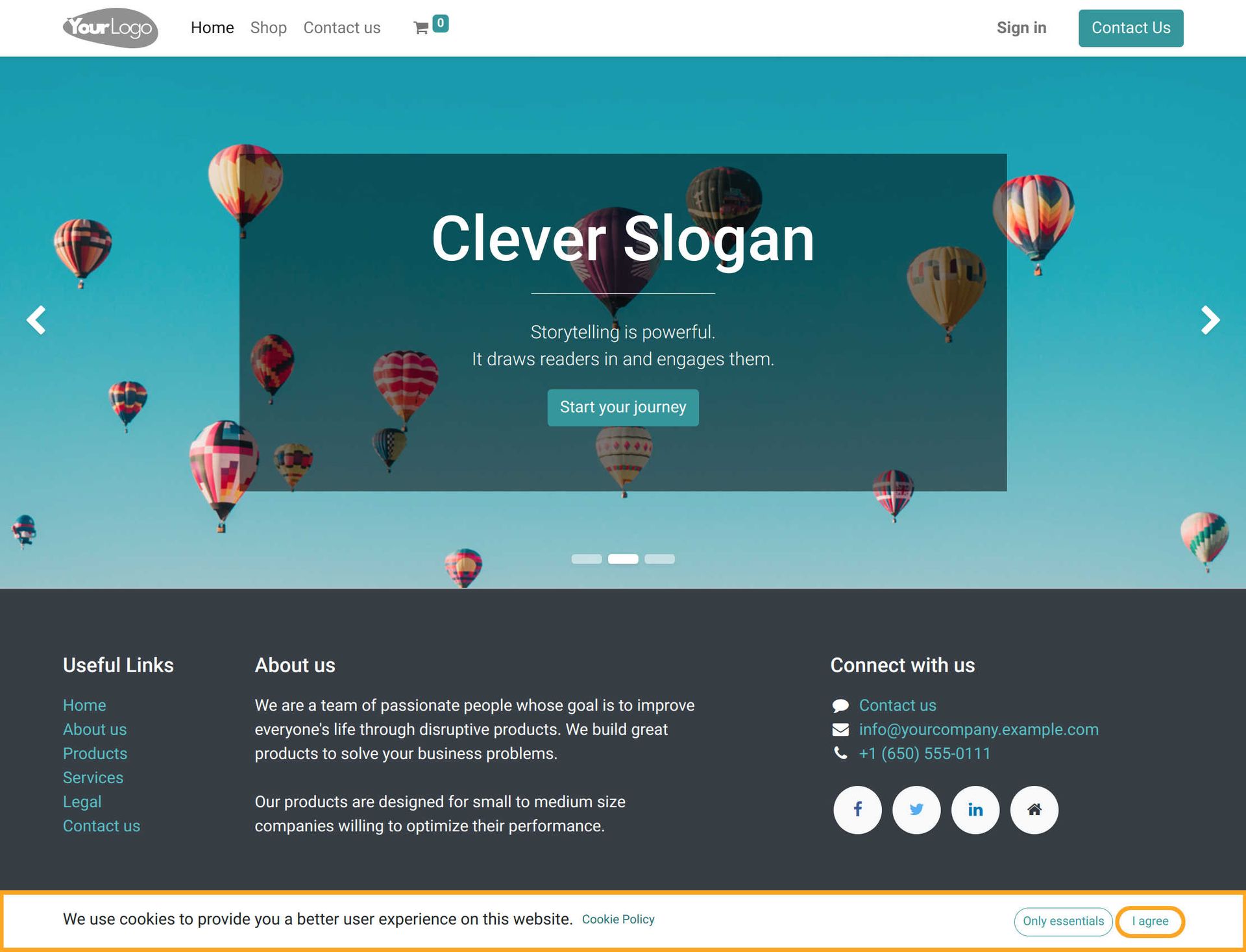Click the email envelope icon
This screenshot has height=952, width=1246.
[x=841, y=729]
